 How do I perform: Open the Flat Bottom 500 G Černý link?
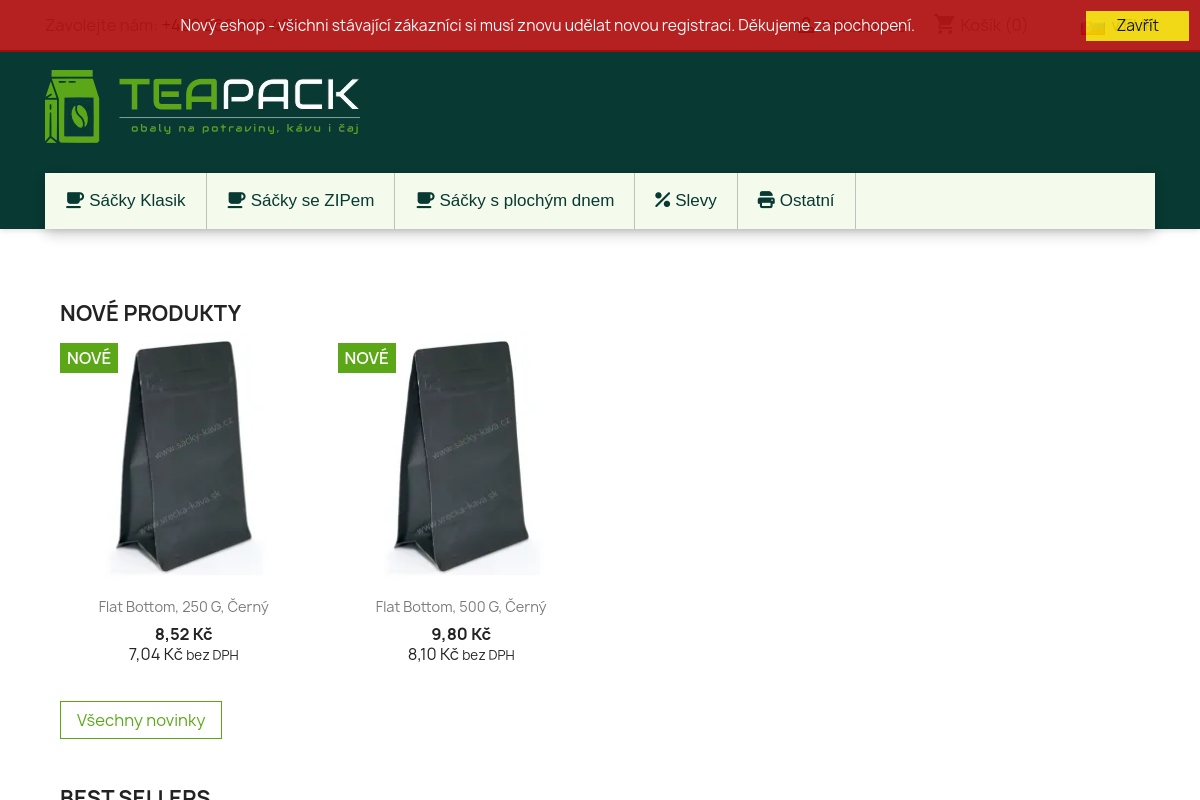coord(461,607)
